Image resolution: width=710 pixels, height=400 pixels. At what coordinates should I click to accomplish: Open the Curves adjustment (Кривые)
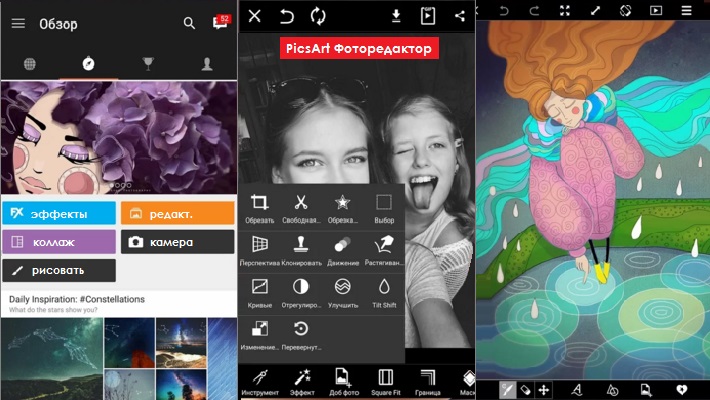click(260, 292)
